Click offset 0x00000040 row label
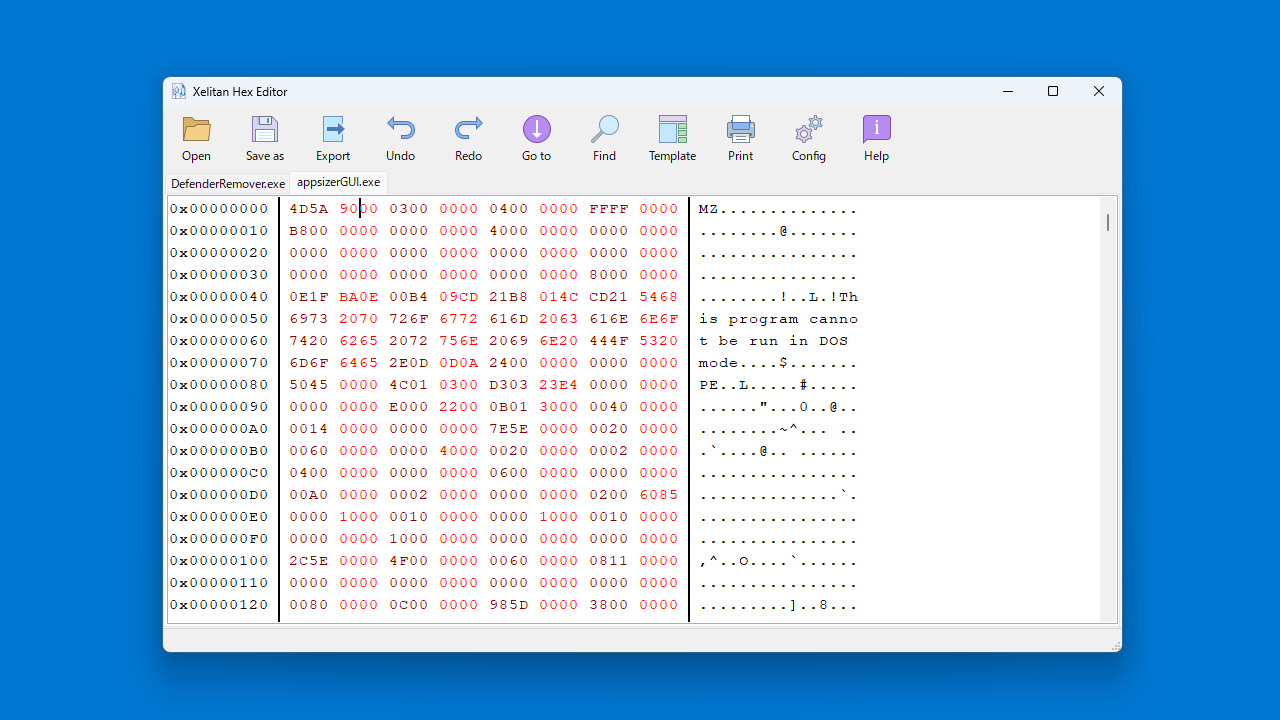Viewport: 1280px width, 720px height. coord(219,297)
